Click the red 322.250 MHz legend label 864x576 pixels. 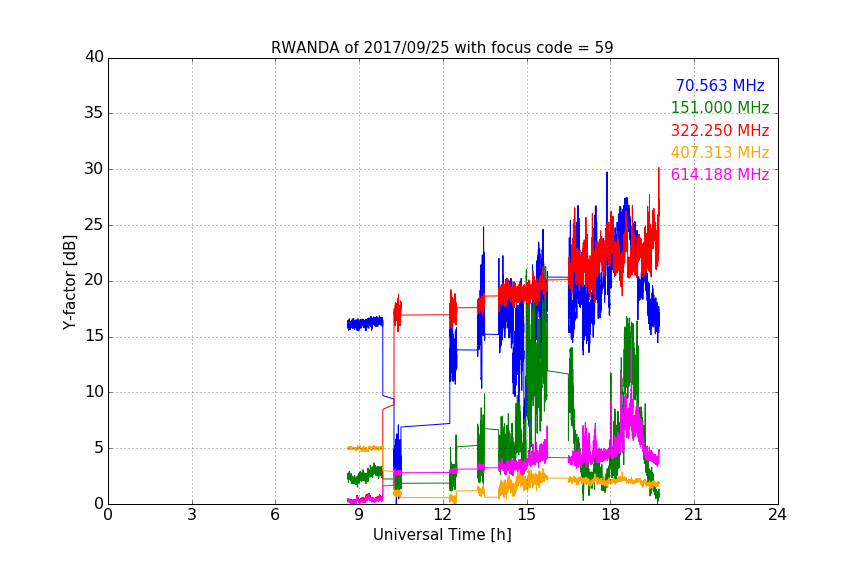(x=720, y=130)
